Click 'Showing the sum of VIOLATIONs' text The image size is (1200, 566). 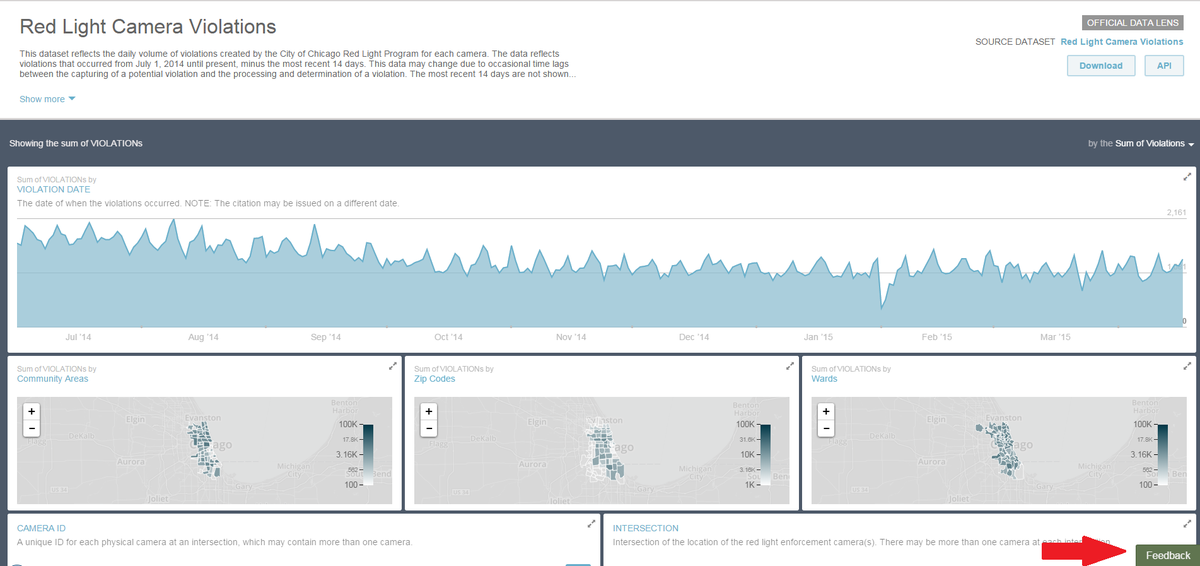pos(76,144)
